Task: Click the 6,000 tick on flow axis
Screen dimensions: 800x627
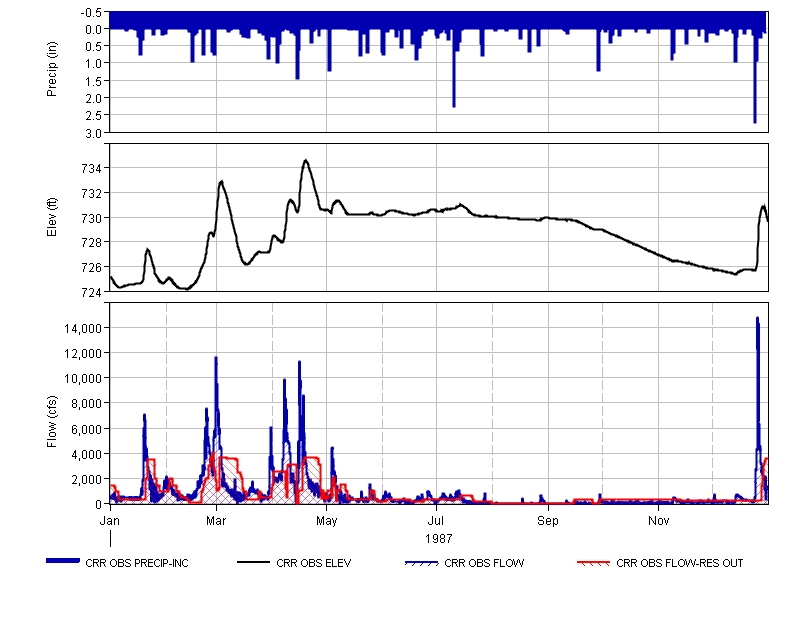Action: point(86,429)
